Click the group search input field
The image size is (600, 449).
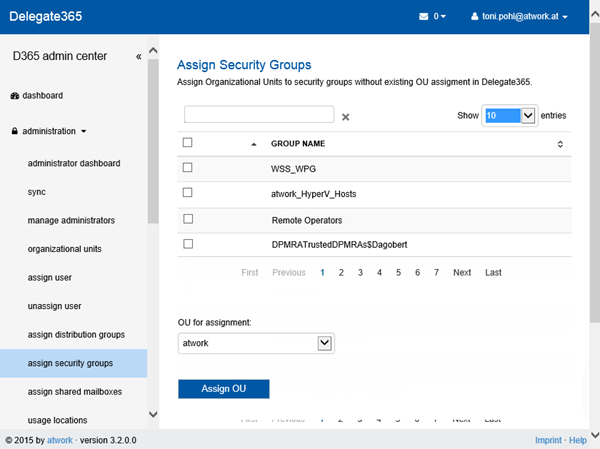(x=259, y=115)
